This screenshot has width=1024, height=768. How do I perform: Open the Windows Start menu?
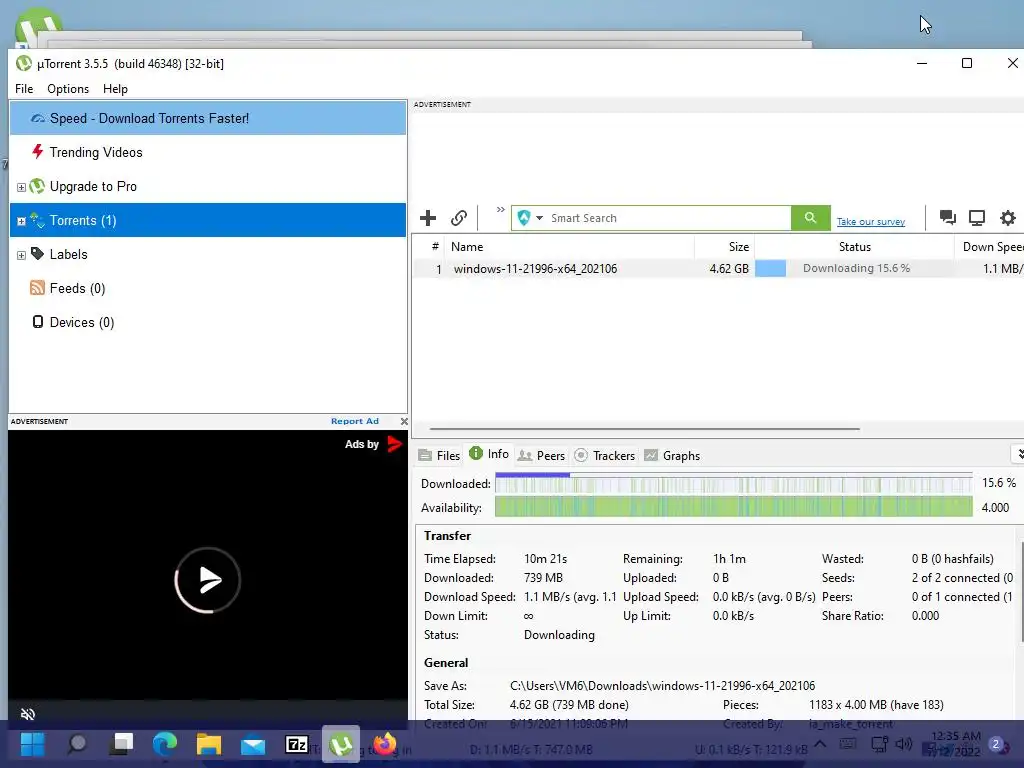click(33, 744)
